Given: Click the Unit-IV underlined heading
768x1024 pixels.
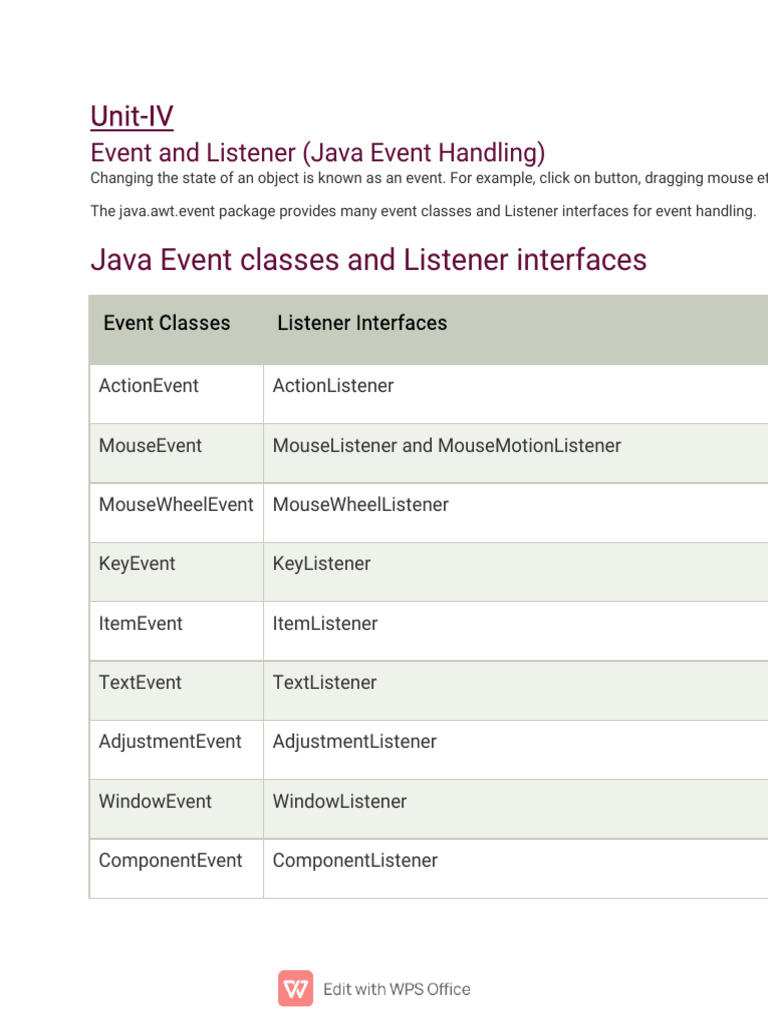Looking at the screenshot, I should tap(132, 116).
